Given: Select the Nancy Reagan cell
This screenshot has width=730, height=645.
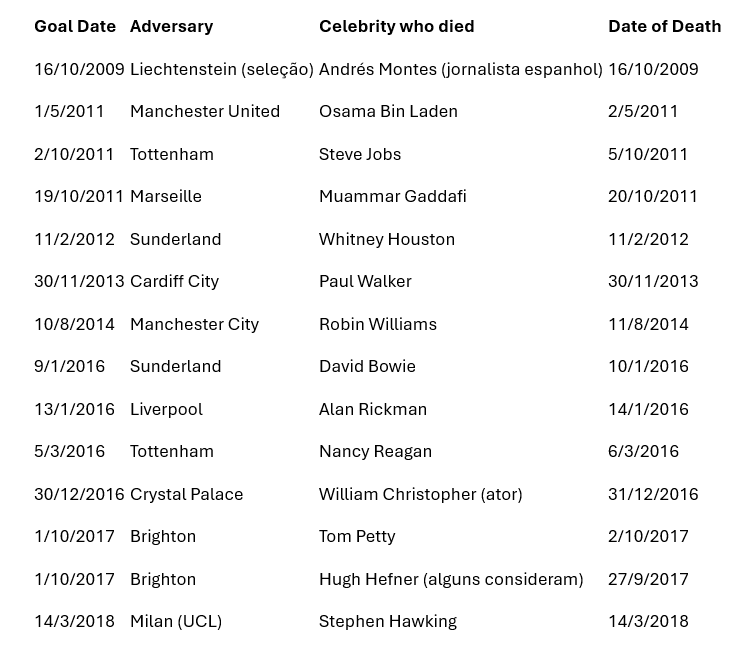Looking at the screenshot, I should (x=375, y=452).
